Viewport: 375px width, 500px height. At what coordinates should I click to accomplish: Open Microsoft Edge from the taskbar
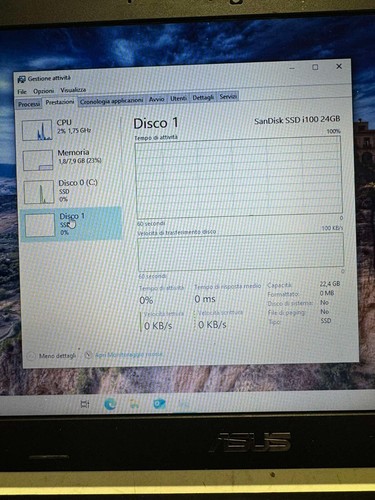[110, 404]
